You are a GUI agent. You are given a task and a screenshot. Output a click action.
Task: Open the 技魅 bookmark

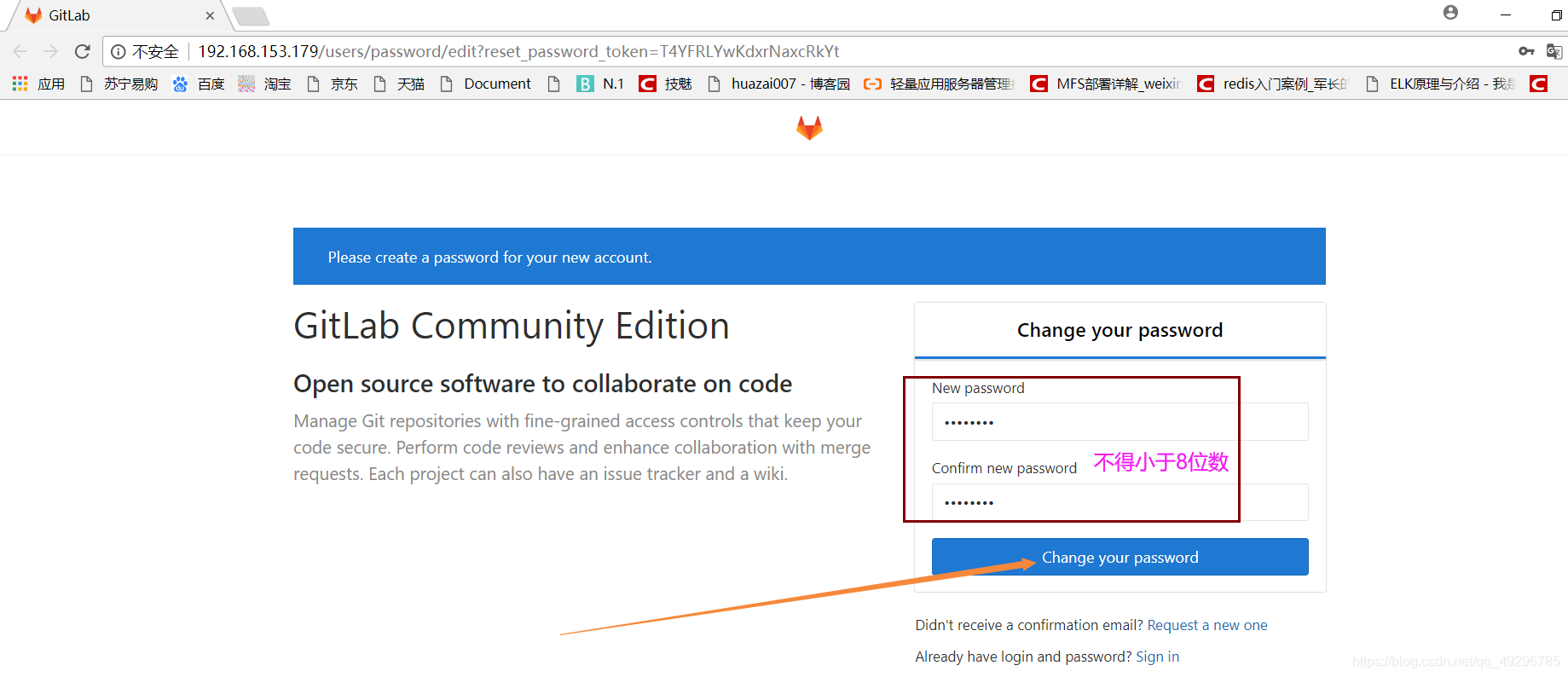665,84
